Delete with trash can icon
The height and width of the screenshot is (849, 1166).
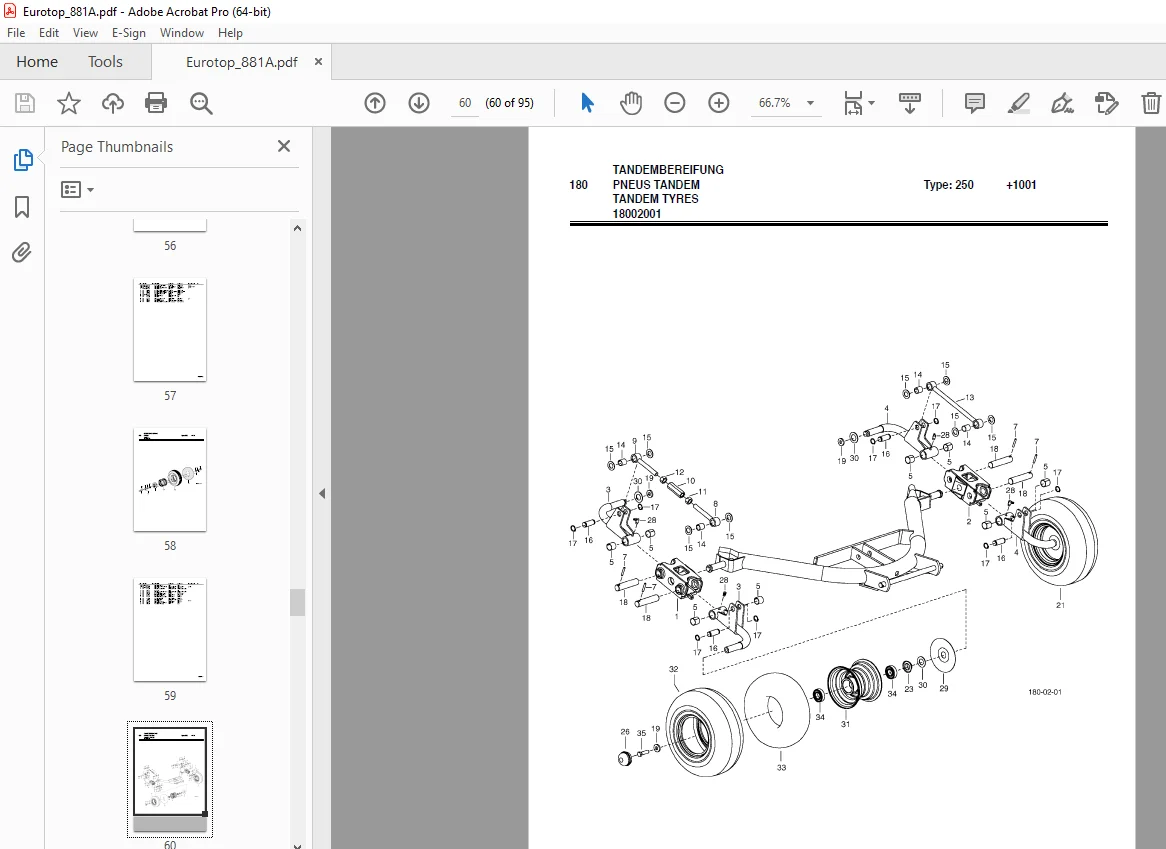(1150, 103)
